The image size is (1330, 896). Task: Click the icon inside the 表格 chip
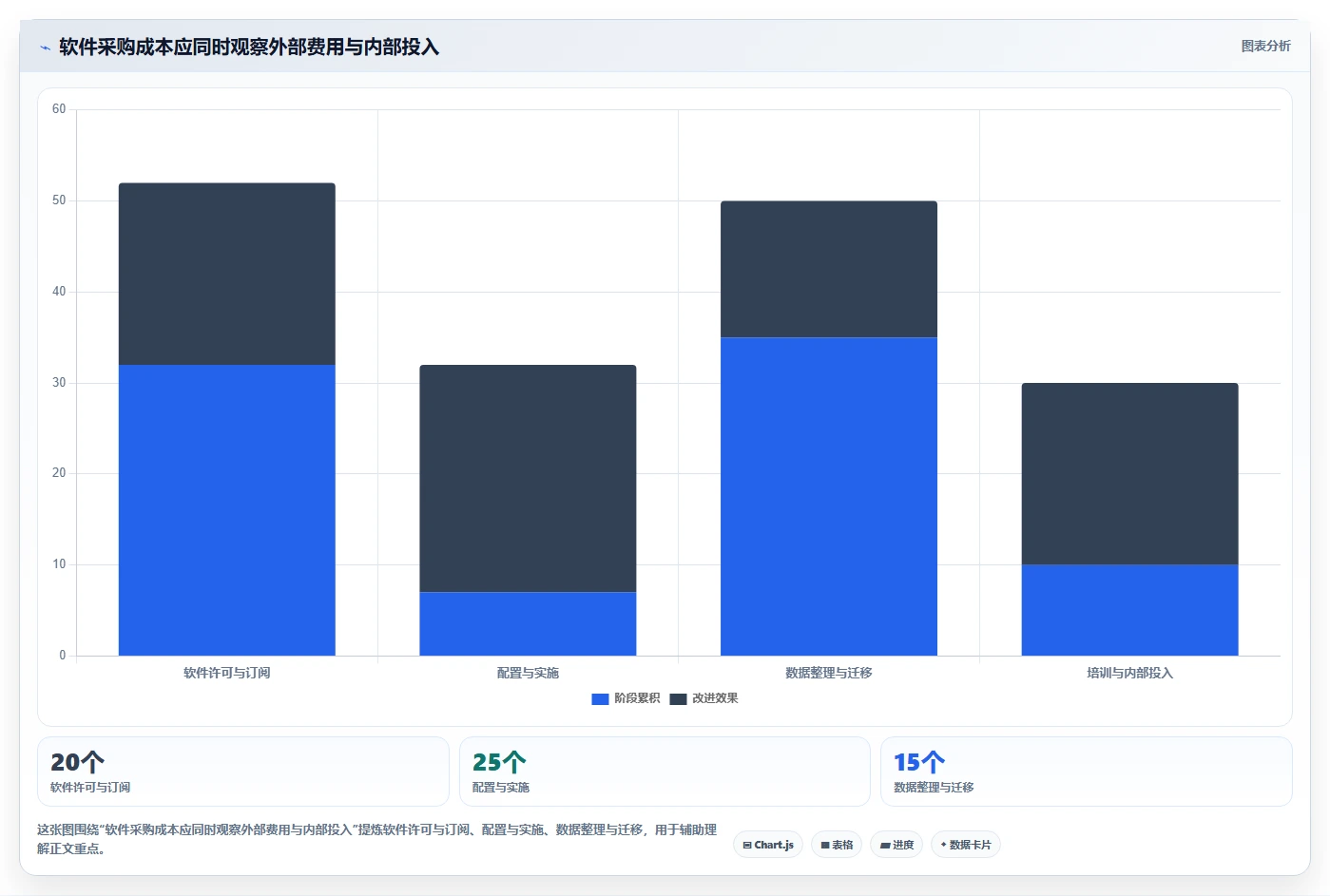[x=825, y=845]
